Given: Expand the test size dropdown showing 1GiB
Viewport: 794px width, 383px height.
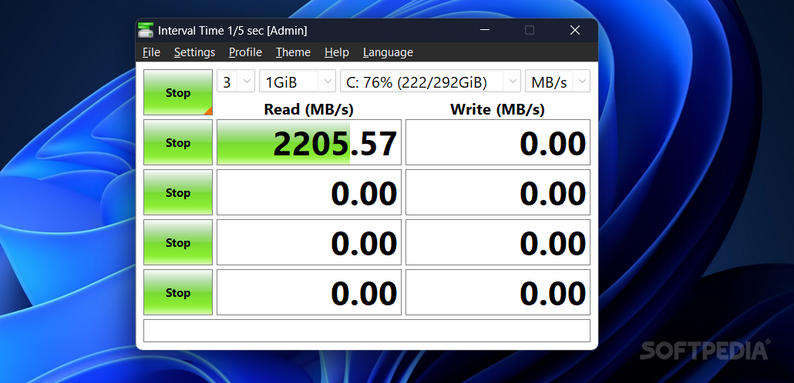Looking at the screenshot, I should [297, 81].
